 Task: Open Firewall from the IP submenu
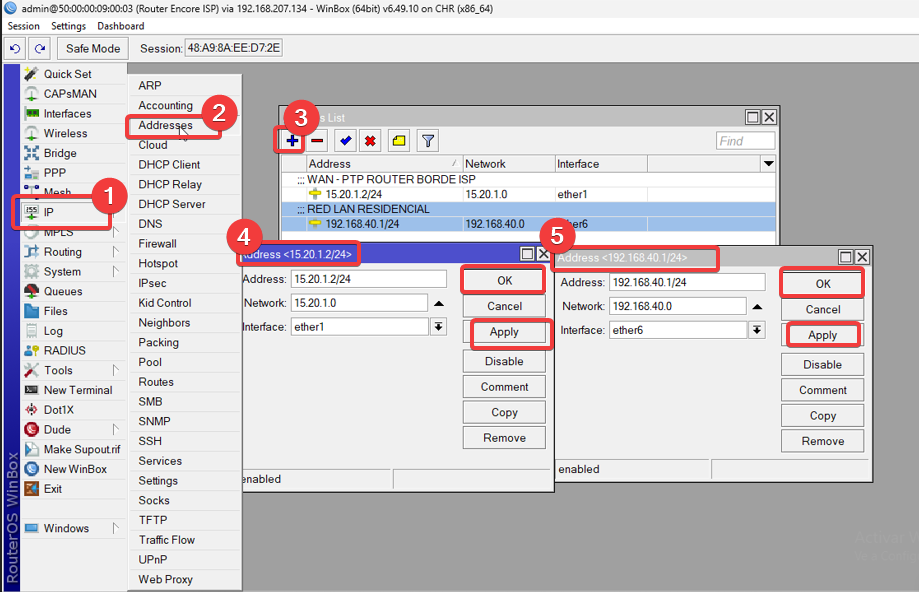[158, 243]
